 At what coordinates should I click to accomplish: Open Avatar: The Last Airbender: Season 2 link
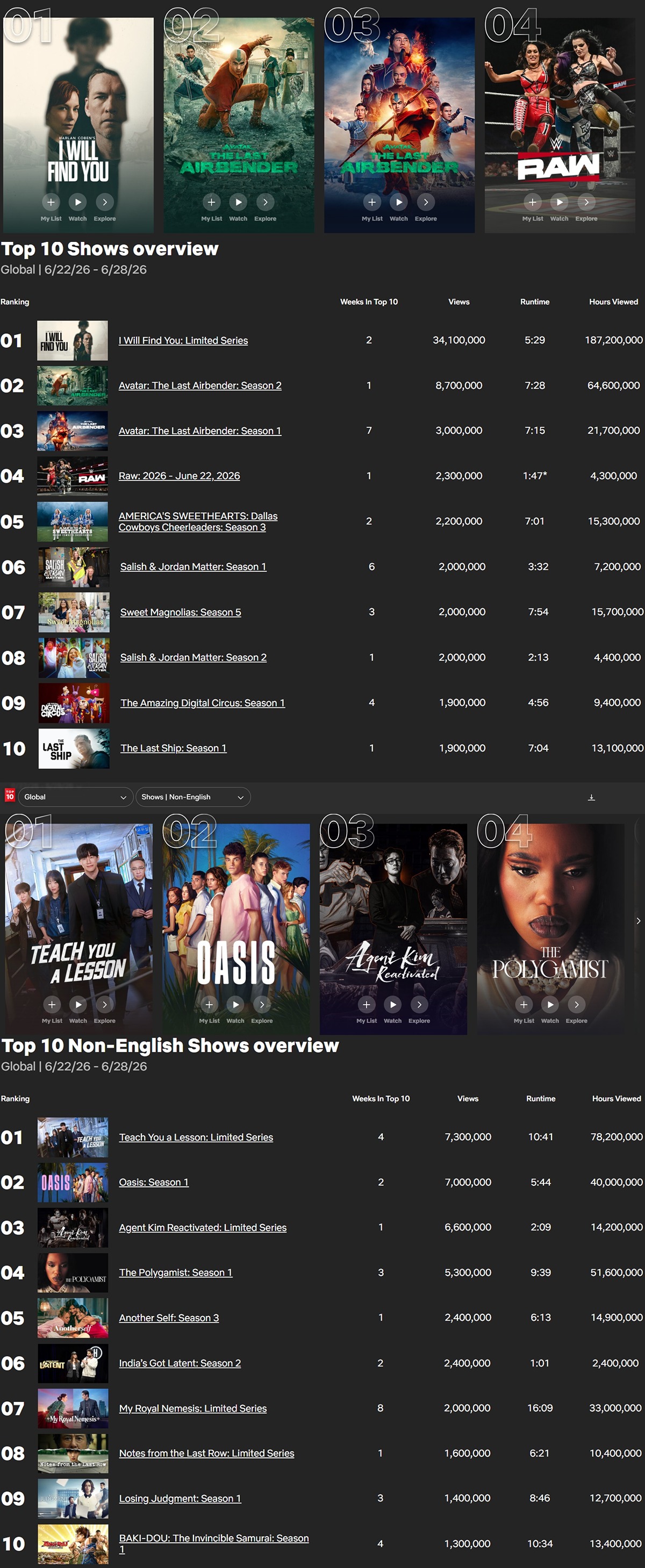click(200, 386)
